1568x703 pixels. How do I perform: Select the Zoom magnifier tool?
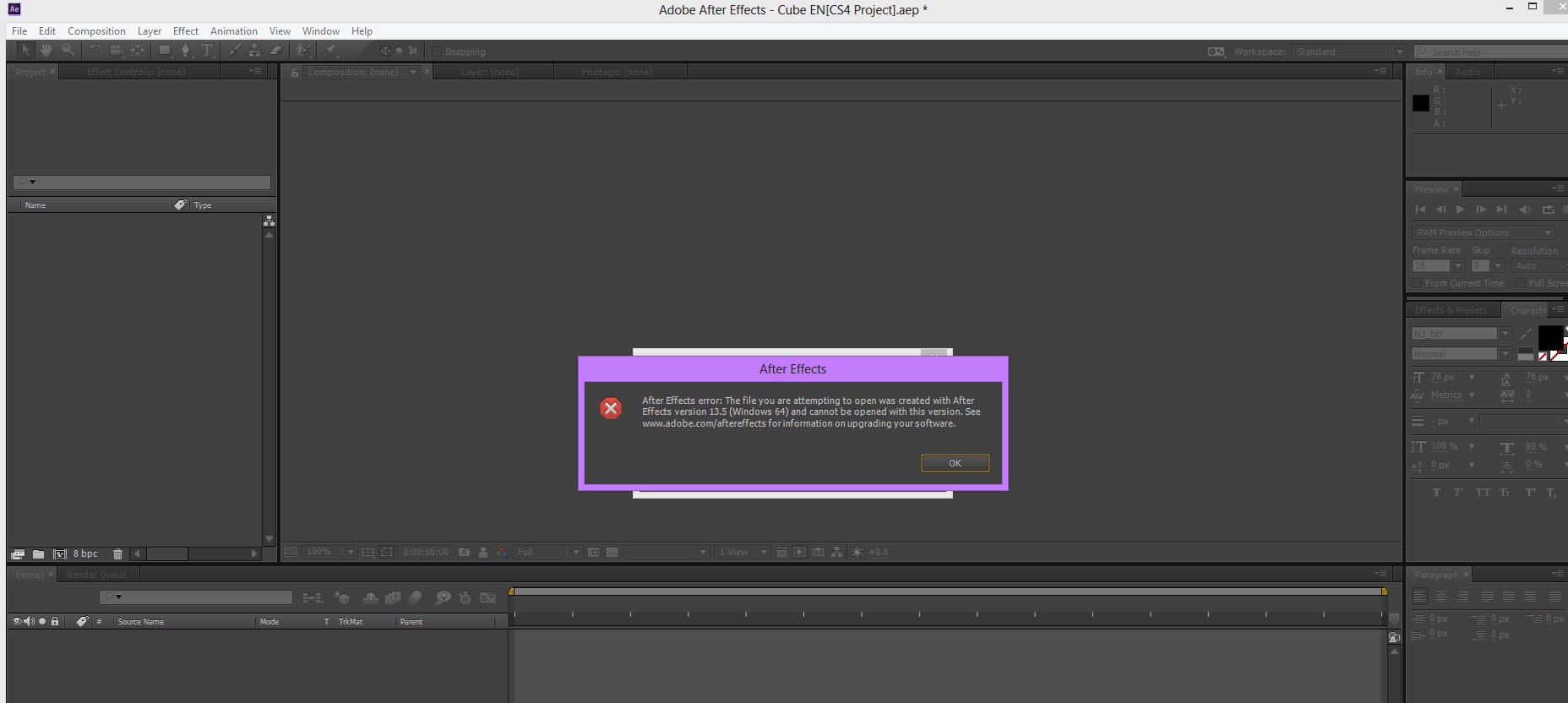(x=68, y=51)
